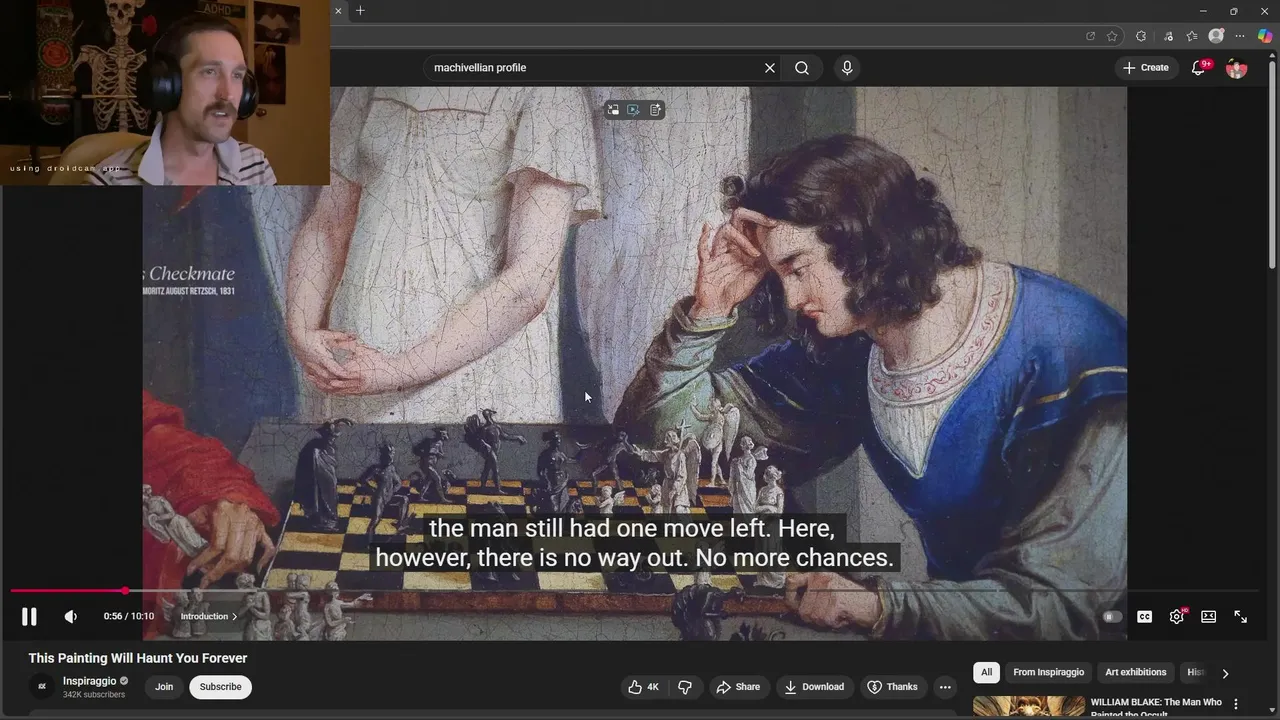Join the Inspiraggio channel membership
This screenshot has height=720, width=1280.
click(164, 687)
